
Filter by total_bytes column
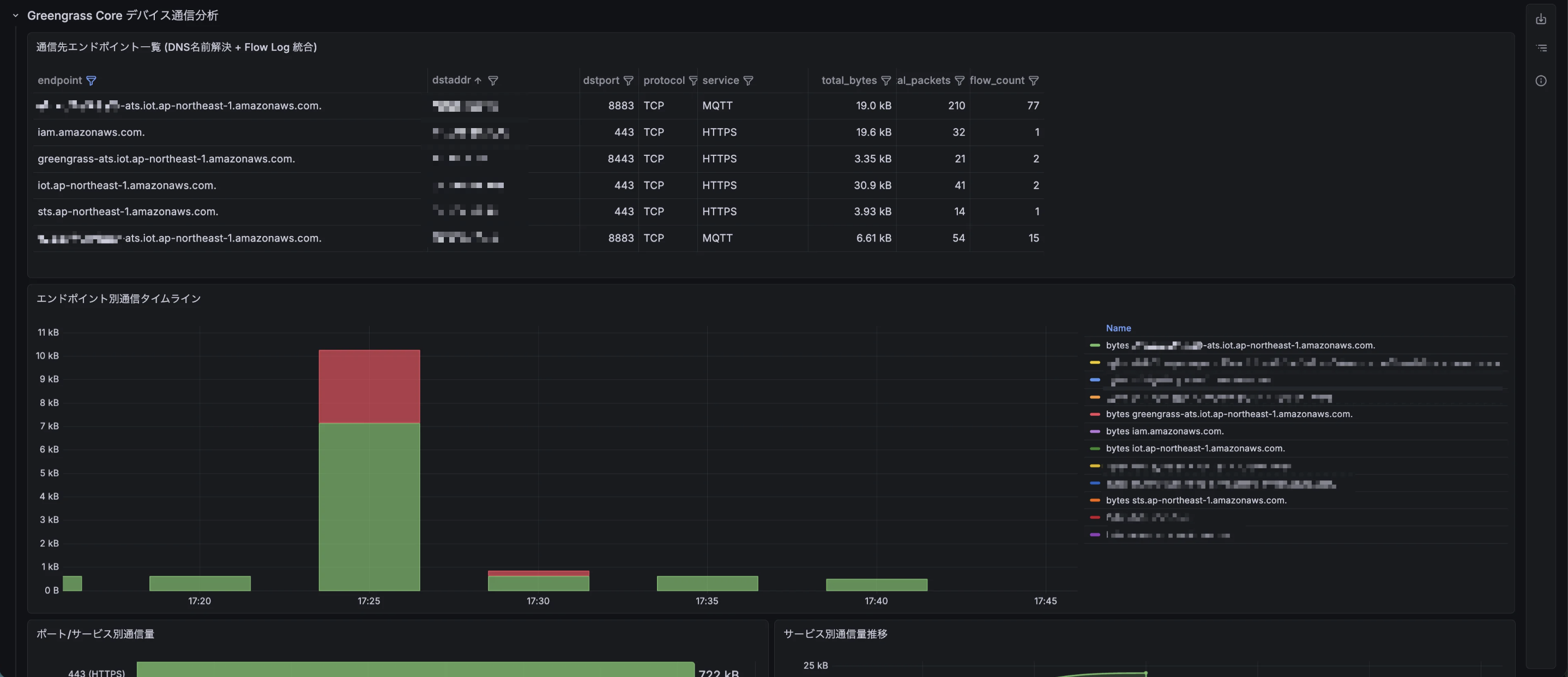pyautogui.click(x=885, y=80)
